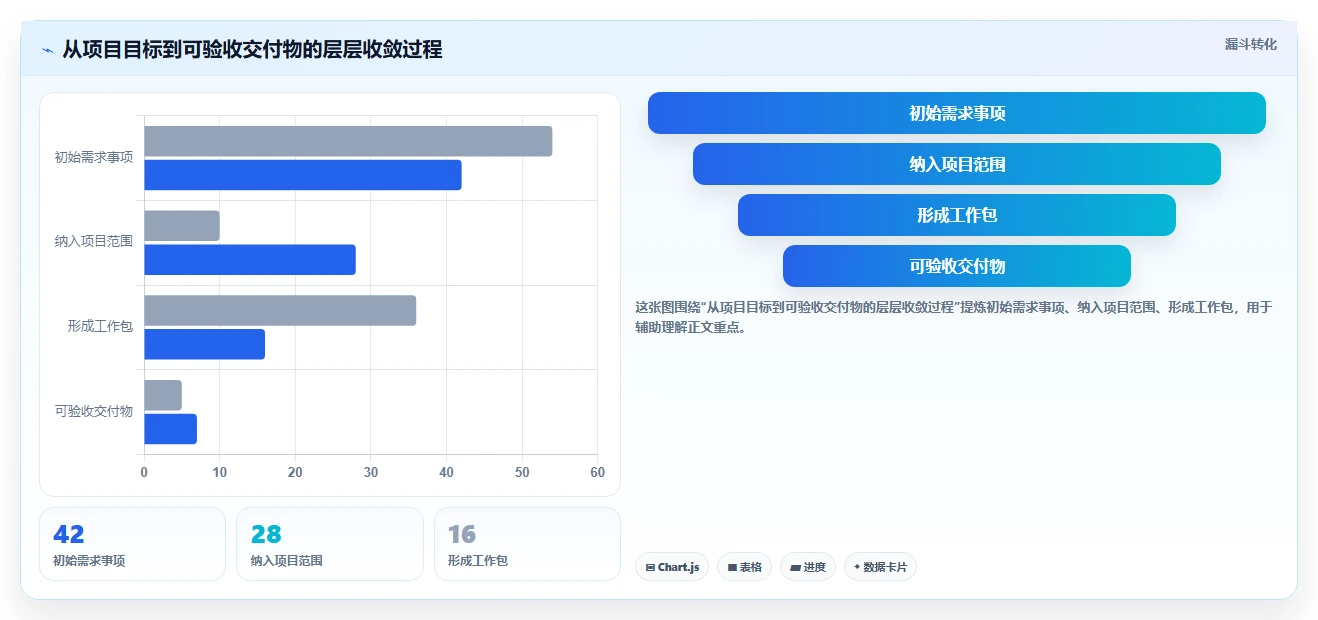The height and width of the screenshot is (620, 1318).
Task: Click the blue bar for 形成工作包
Action: [x=205, y=344]
